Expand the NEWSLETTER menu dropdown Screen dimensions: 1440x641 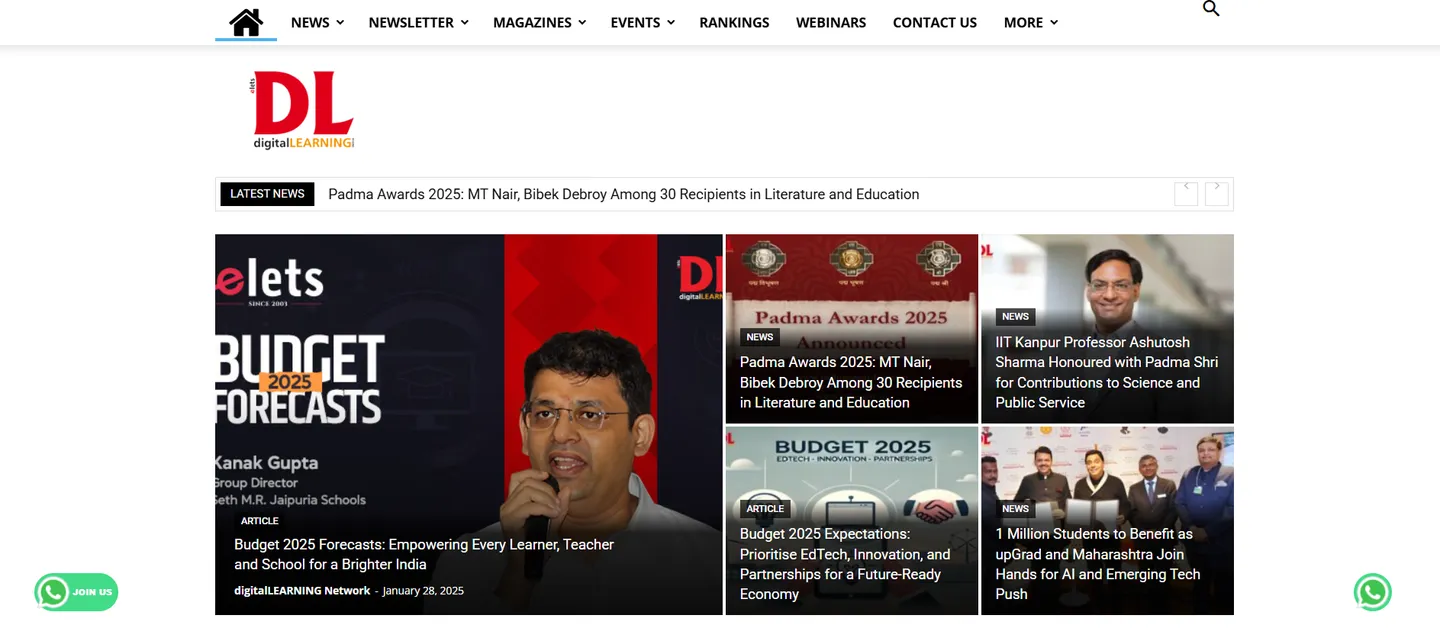[x=418, y=22]
